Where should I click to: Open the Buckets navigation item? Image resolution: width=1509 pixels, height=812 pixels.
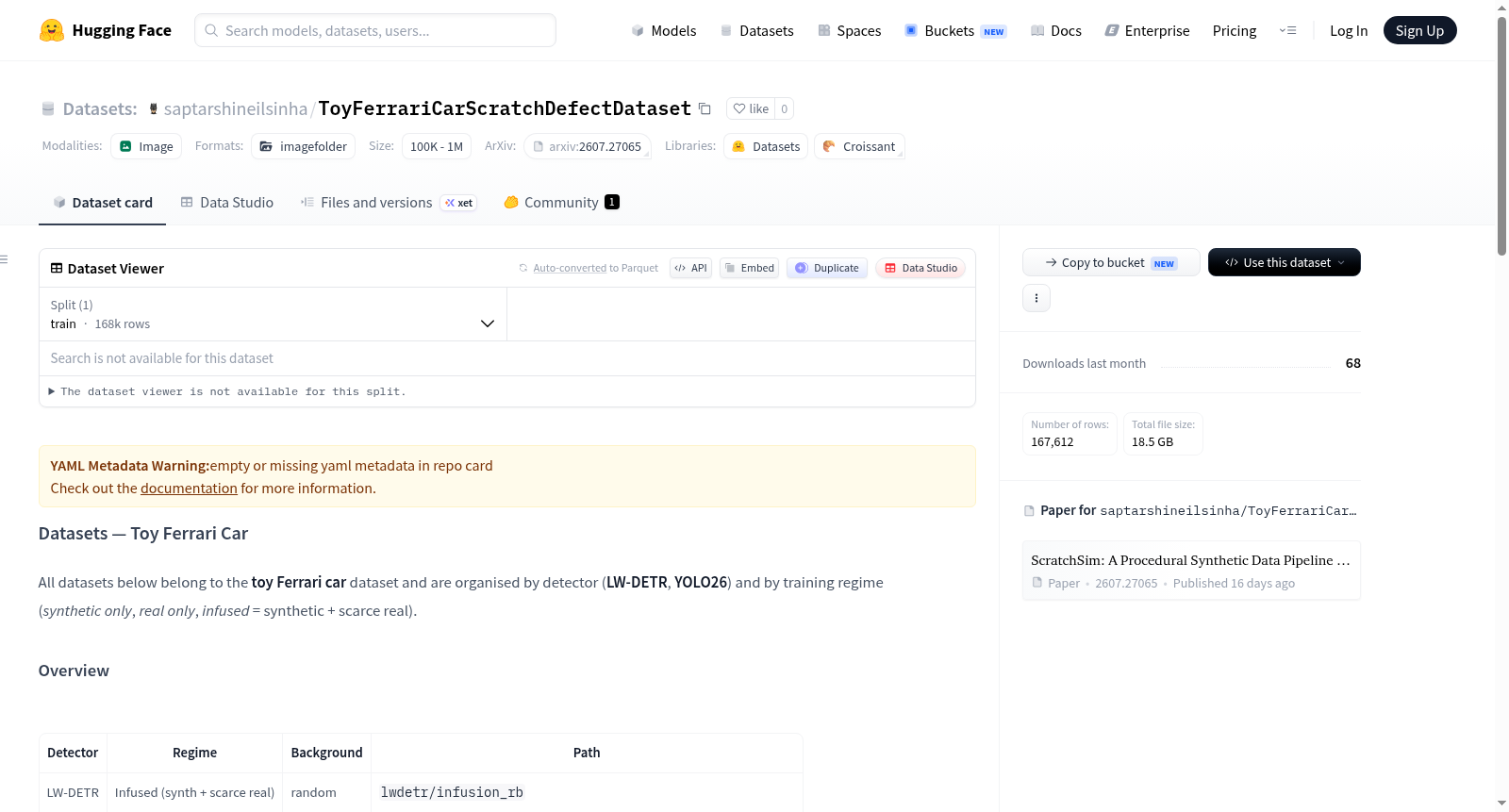[x=955, y=30]
